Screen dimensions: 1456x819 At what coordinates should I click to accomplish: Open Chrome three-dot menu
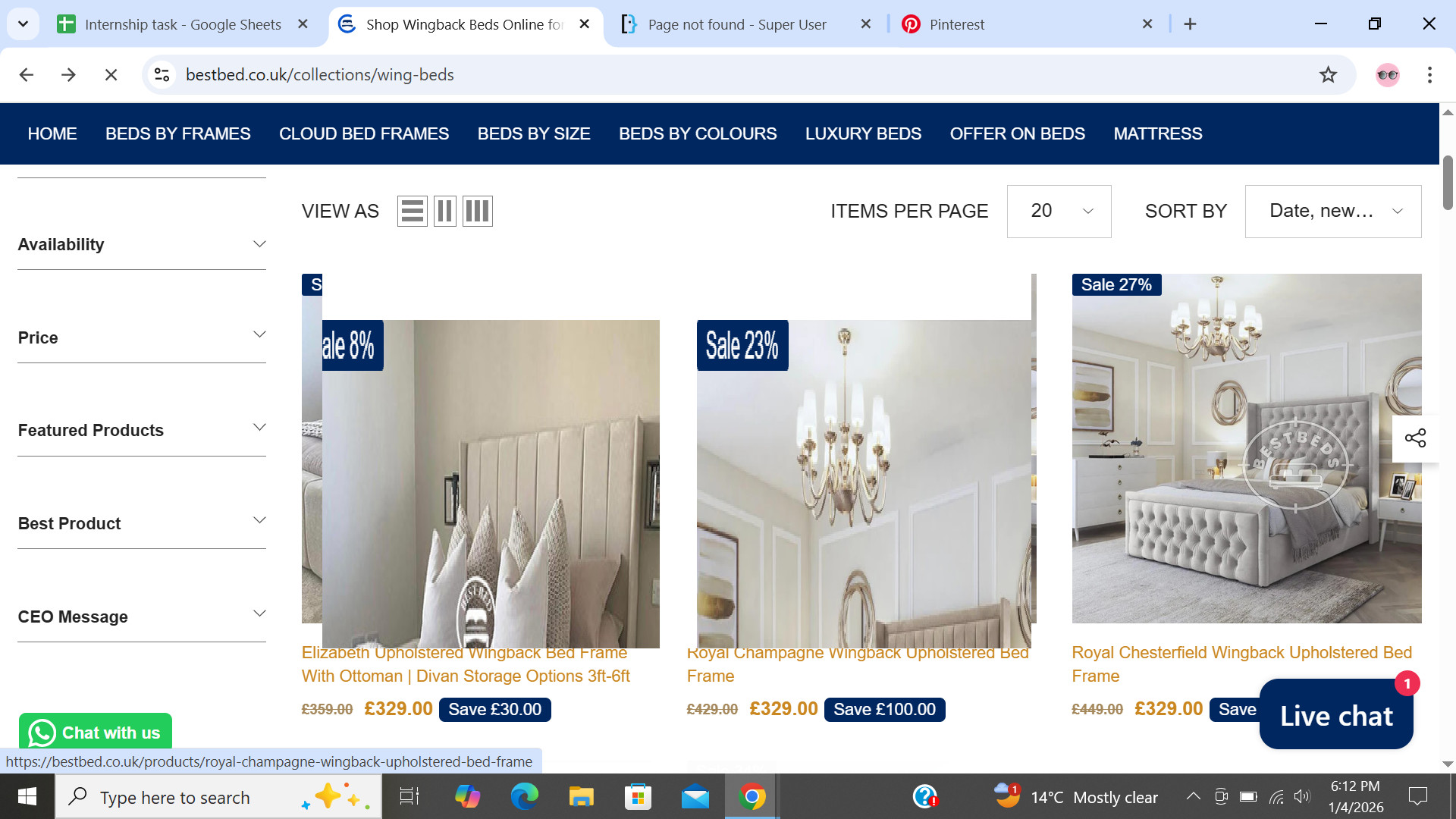point(1429,74)
